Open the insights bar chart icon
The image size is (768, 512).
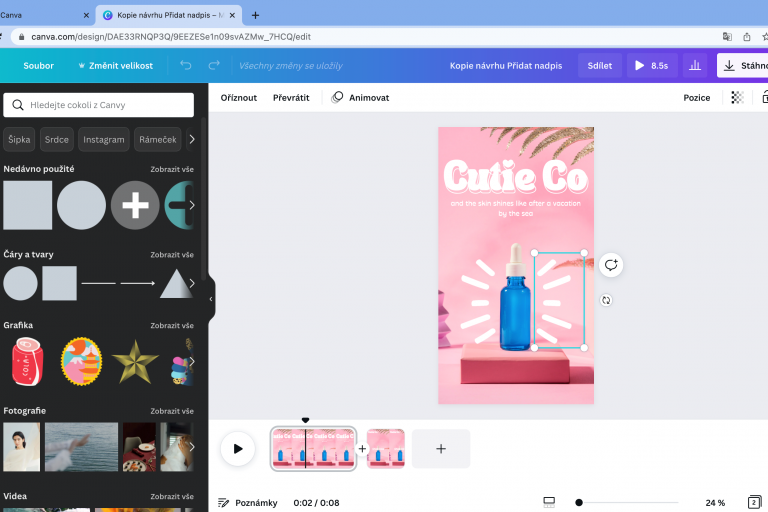coord(694,65)
